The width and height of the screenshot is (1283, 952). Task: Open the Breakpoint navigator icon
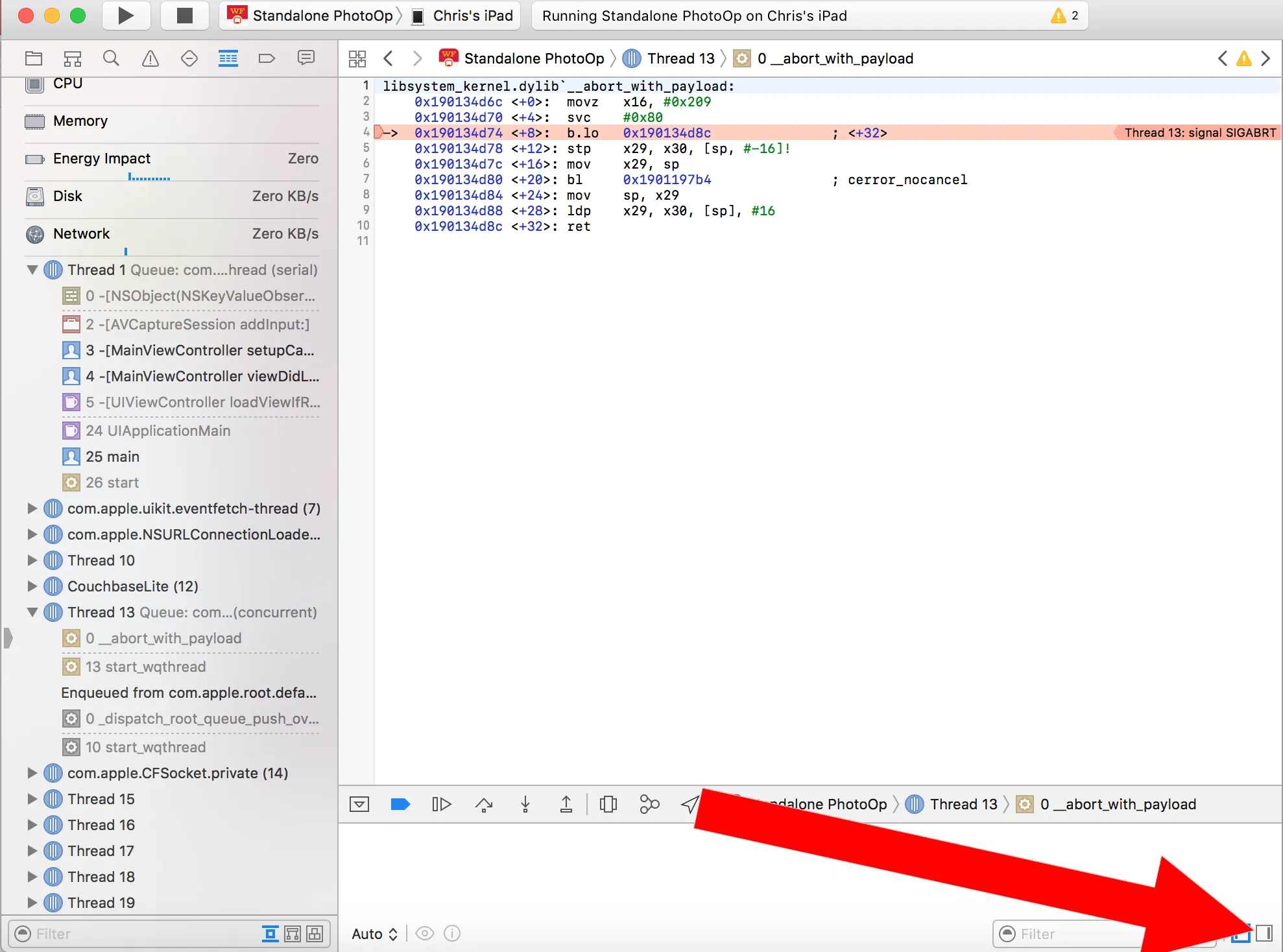point(267,59)
